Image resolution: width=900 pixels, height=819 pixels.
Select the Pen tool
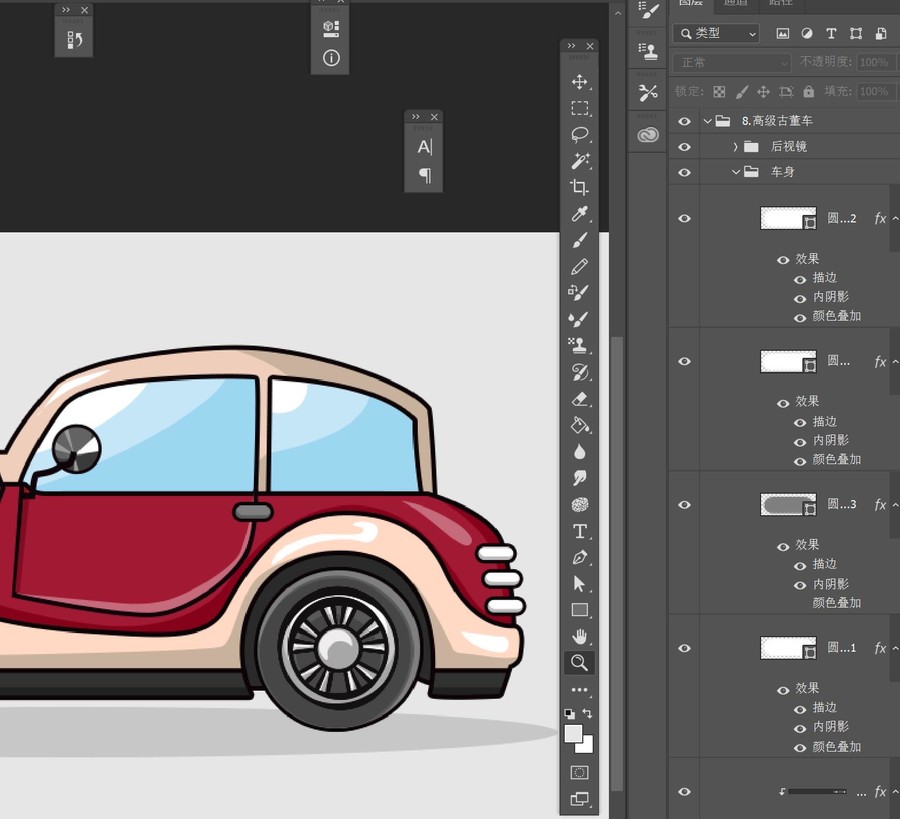(580, 557)
